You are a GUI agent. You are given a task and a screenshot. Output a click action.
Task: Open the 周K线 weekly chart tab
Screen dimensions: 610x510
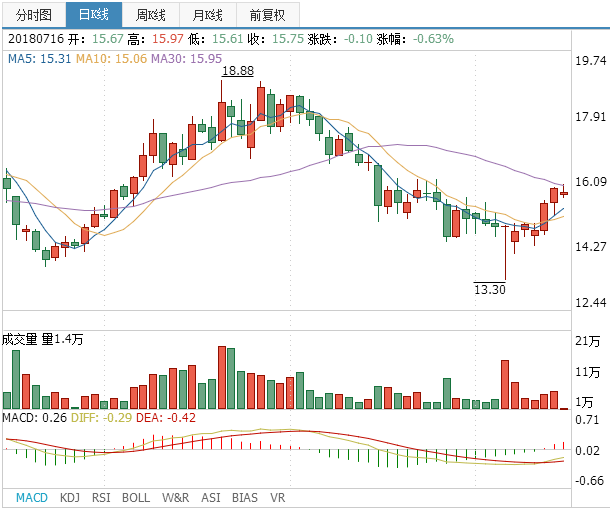point(151,15)
